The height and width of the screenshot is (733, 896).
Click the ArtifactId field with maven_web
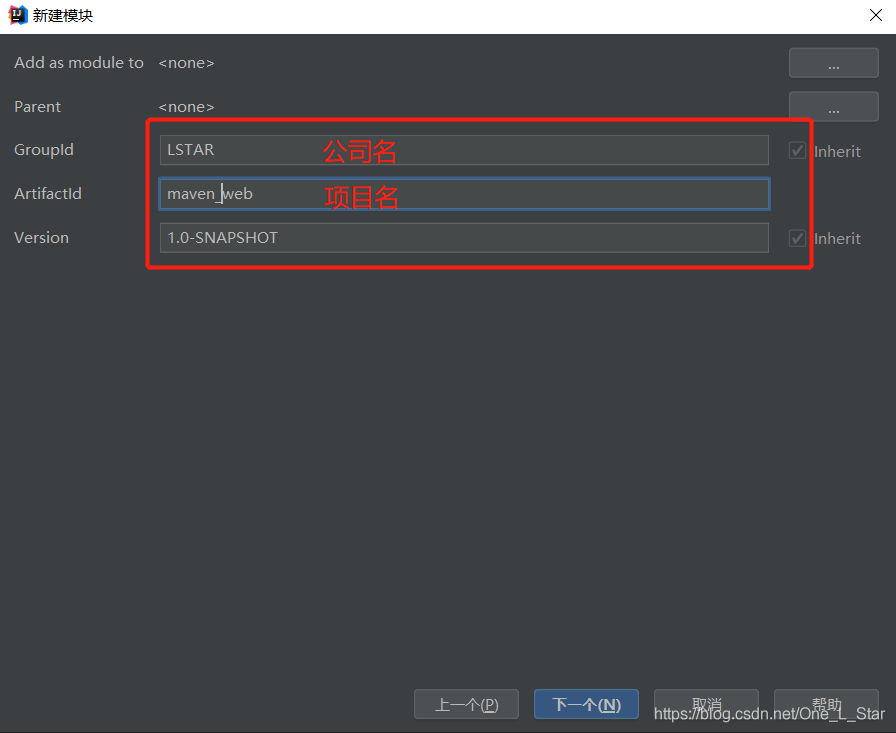pos(464,194)
